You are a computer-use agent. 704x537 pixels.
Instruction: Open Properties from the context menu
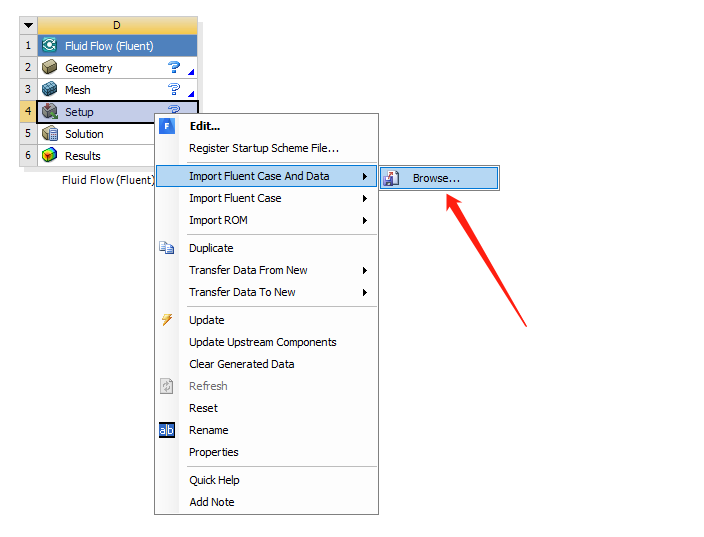click(x=214, y=452)
